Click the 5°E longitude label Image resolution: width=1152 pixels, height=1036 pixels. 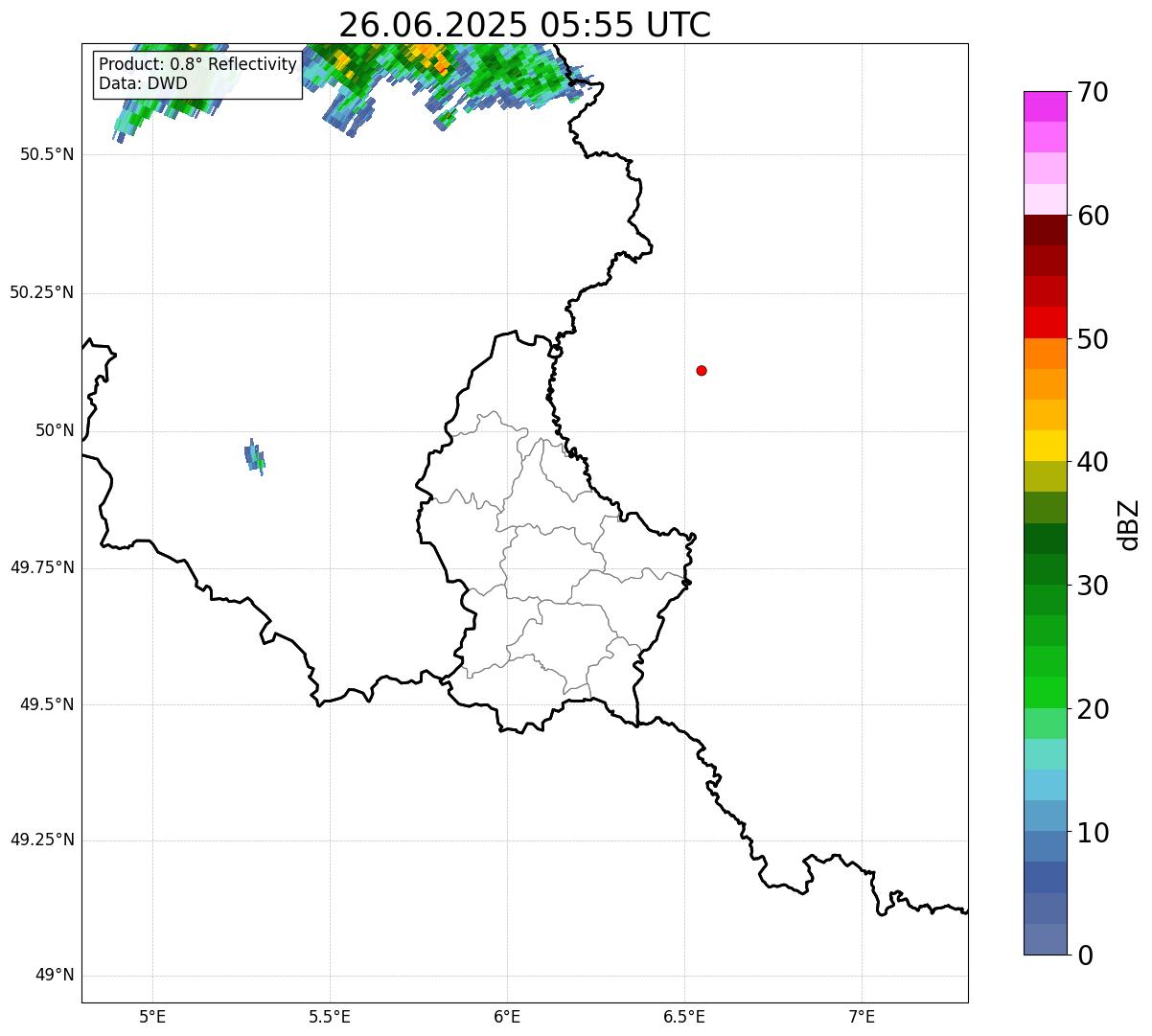pyautogui.click(x=152, y=1016)
